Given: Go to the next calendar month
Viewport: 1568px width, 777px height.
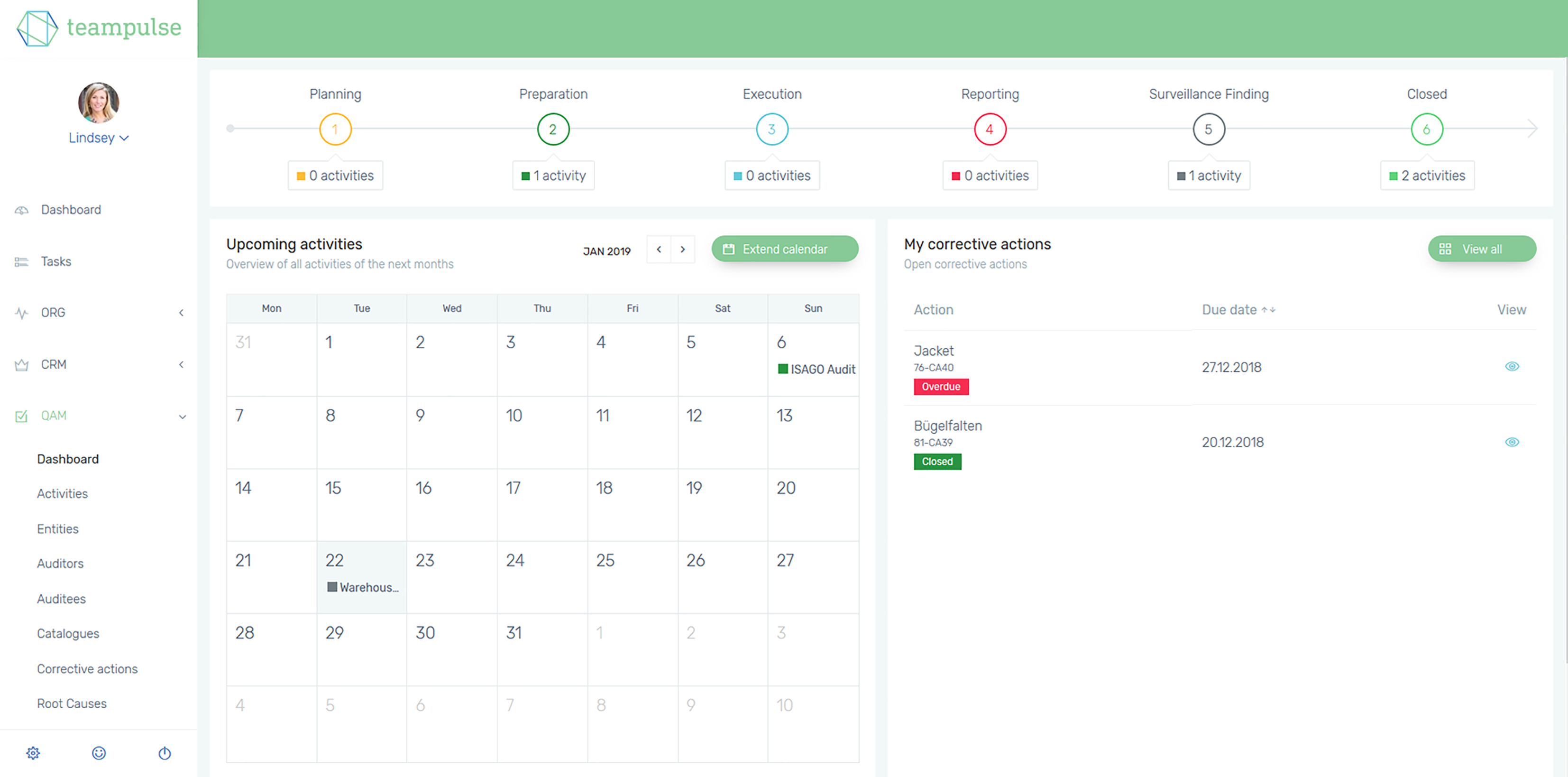Looking at the screenshot, I should tap(683, 249).
